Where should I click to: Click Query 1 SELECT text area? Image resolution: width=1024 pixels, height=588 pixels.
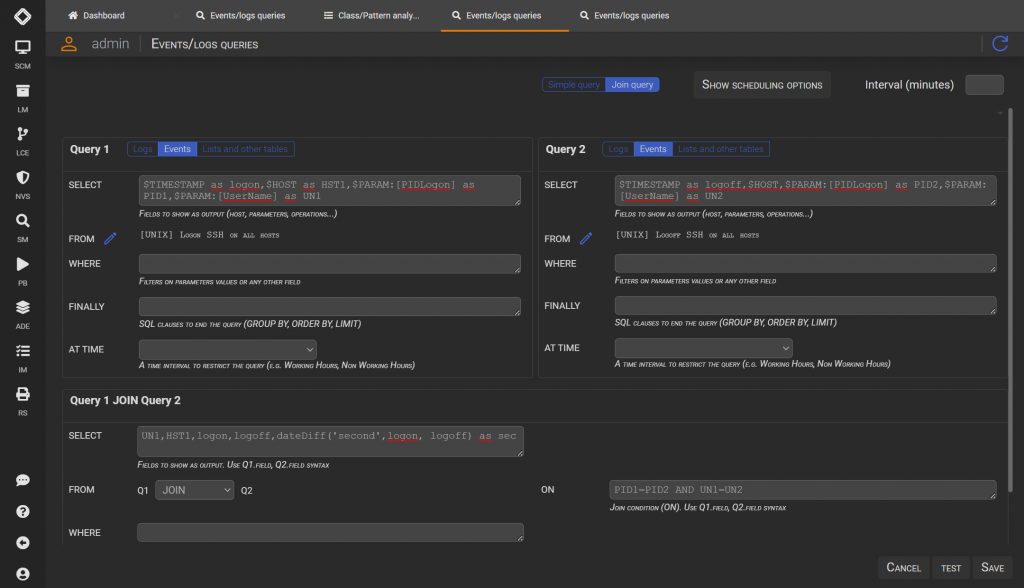click(330, 190)
